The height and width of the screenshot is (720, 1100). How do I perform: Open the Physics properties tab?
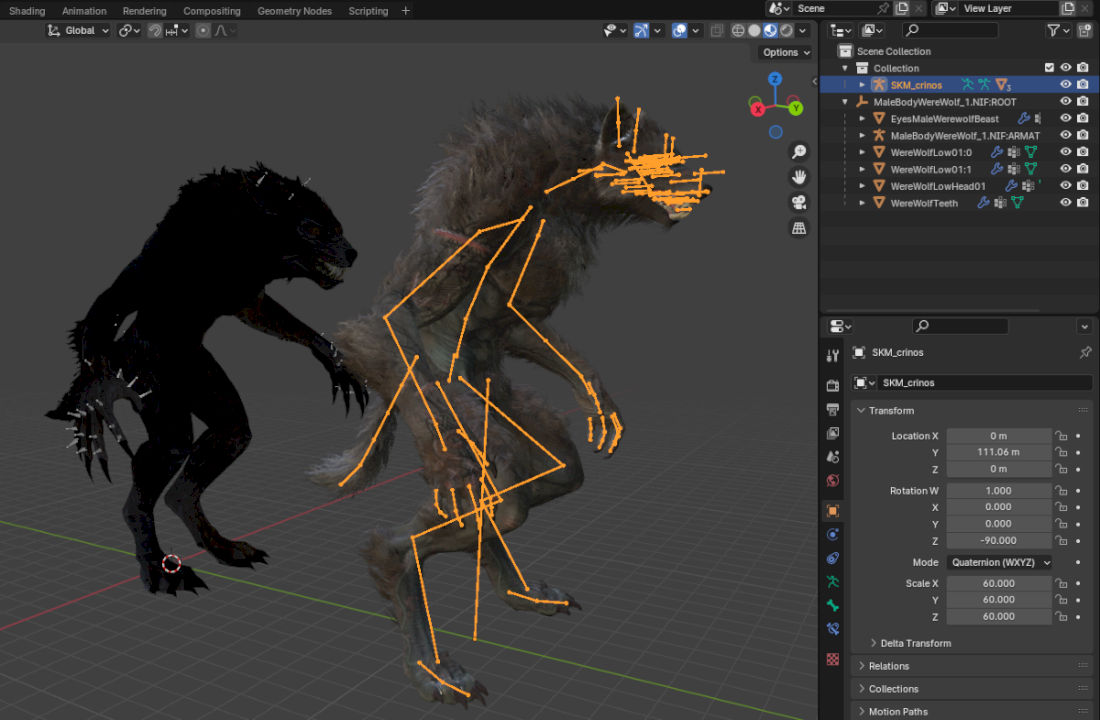point(833,535)
